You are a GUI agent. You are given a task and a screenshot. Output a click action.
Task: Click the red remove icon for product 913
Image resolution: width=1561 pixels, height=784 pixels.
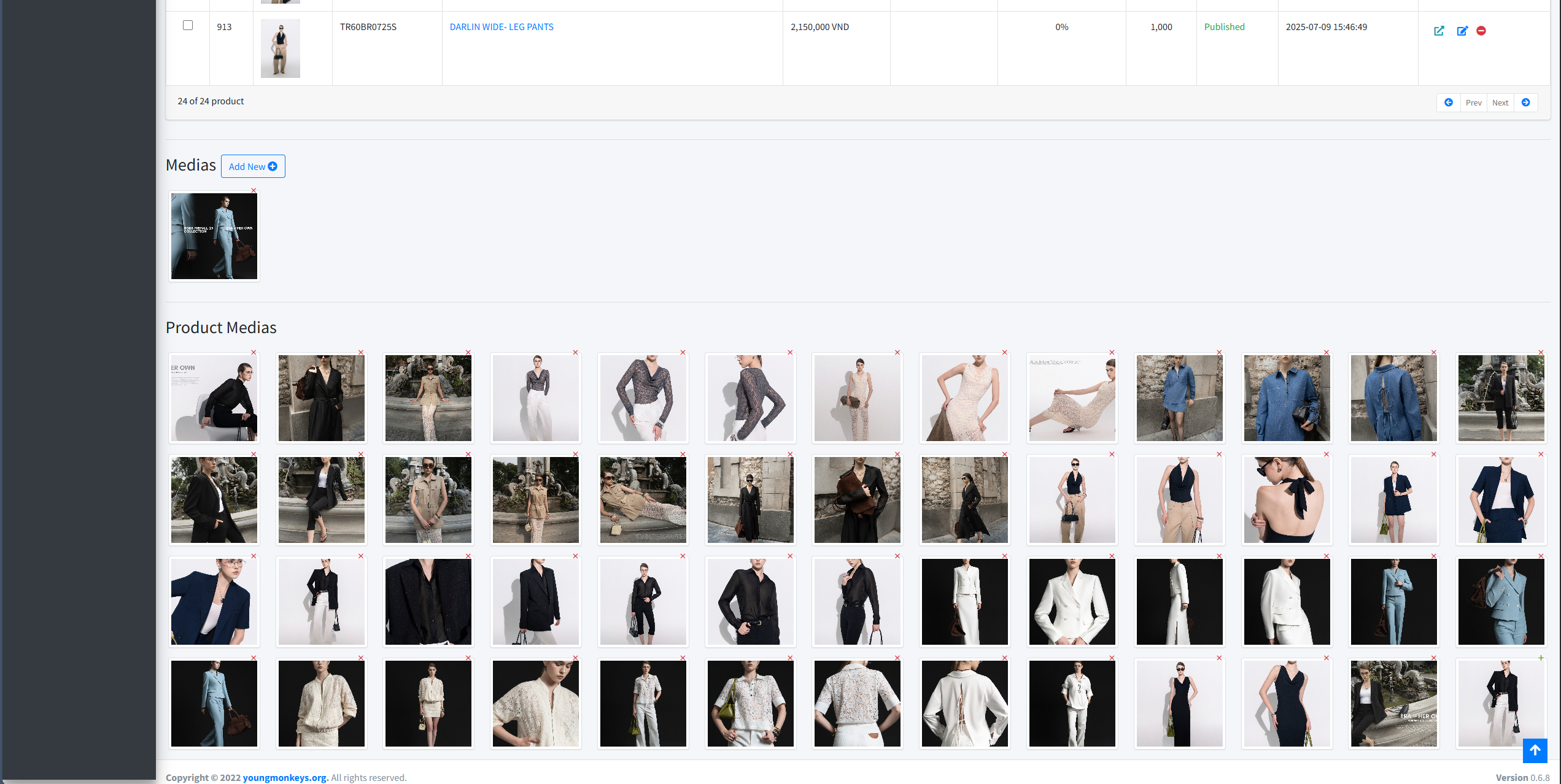(x=1481, y=31)
